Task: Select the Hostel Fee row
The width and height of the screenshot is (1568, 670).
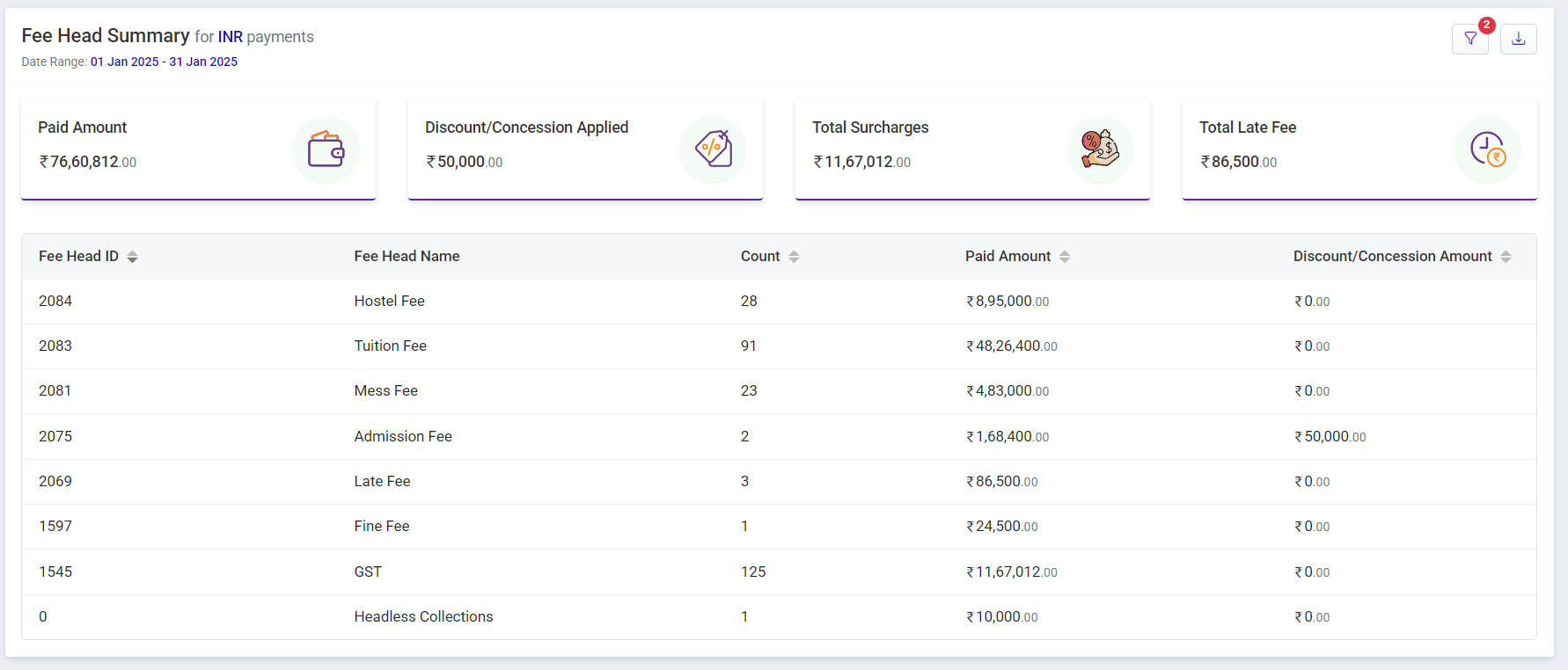Action: tap(389, 301)
